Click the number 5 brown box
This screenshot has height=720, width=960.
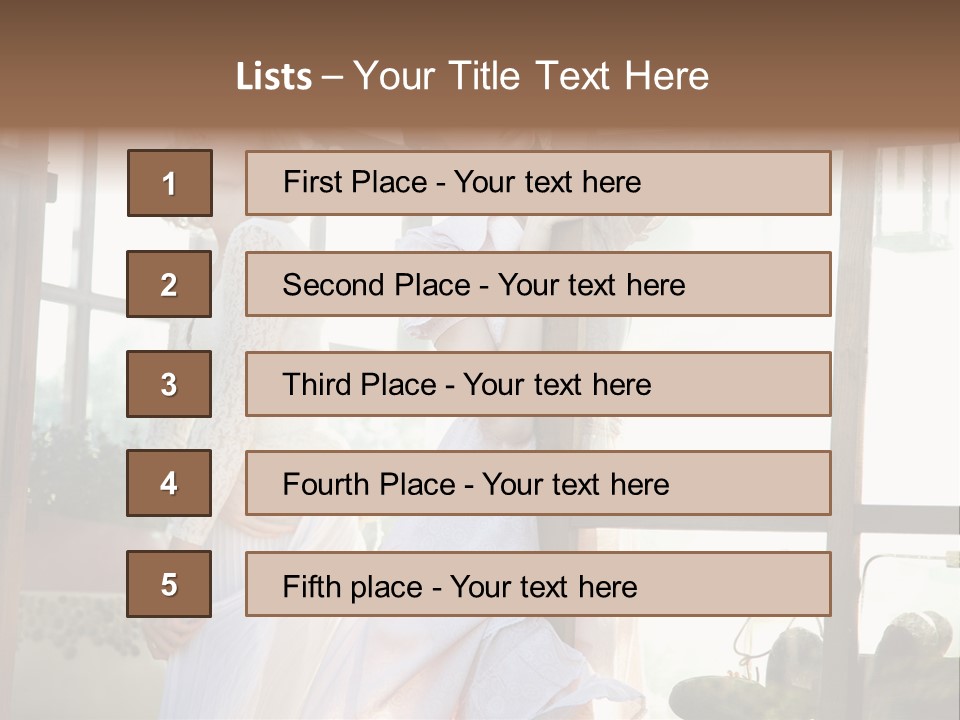[x=169, y=584]
